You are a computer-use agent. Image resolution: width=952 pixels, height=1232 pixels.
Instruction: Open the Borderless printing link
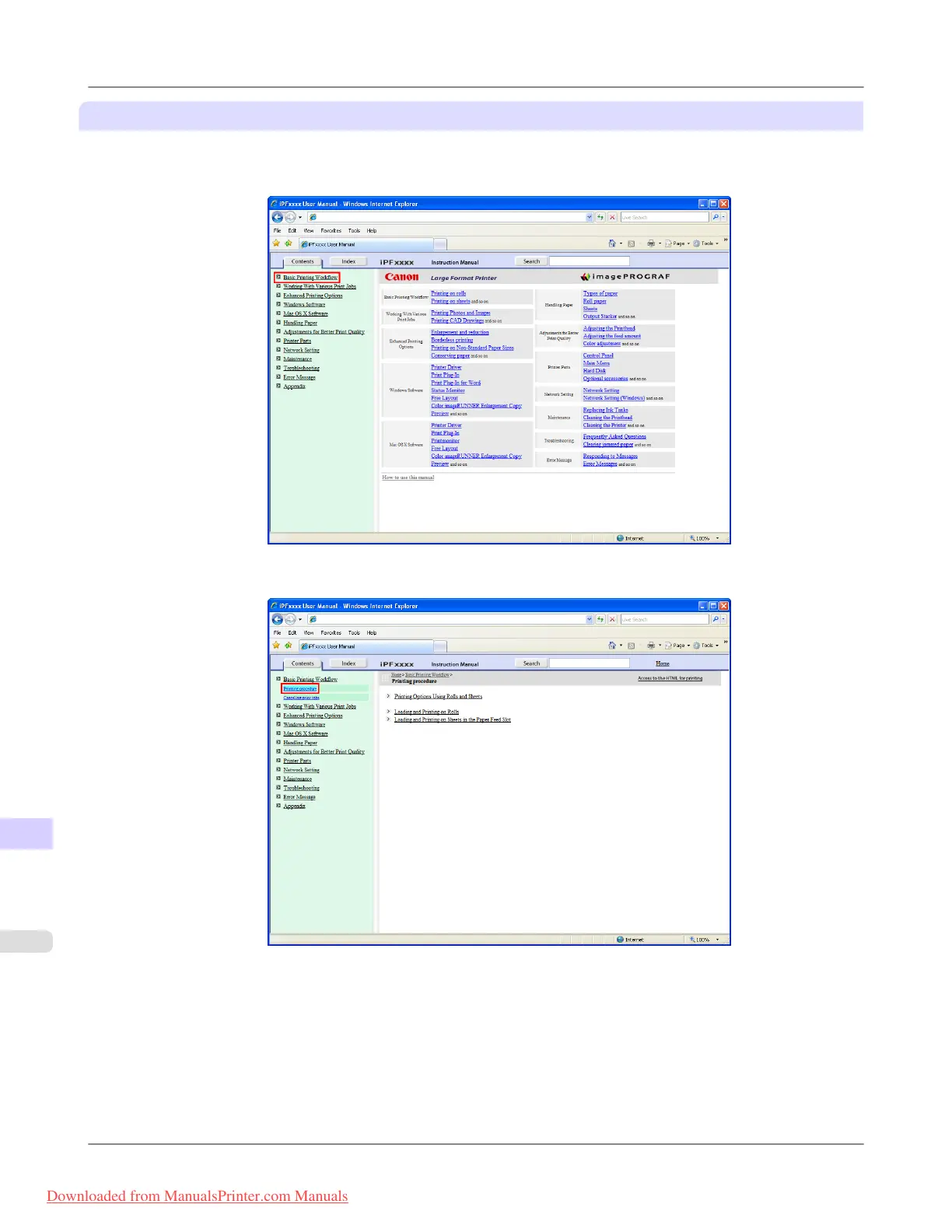(452, 340)
